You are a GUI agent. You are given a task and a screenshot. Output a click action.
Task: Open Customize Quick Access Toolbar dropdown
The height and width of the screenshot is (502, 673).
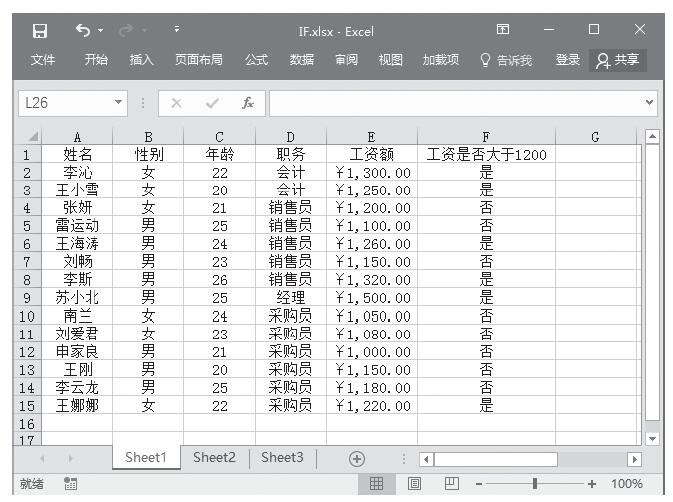tap(177, 31)
